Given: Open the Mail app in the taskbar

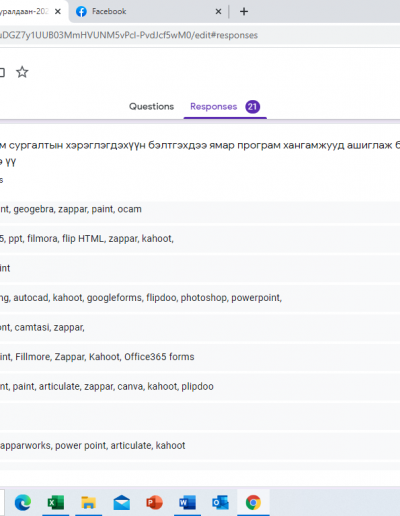Looking at the screenshot, I should [x=122, y=503].
